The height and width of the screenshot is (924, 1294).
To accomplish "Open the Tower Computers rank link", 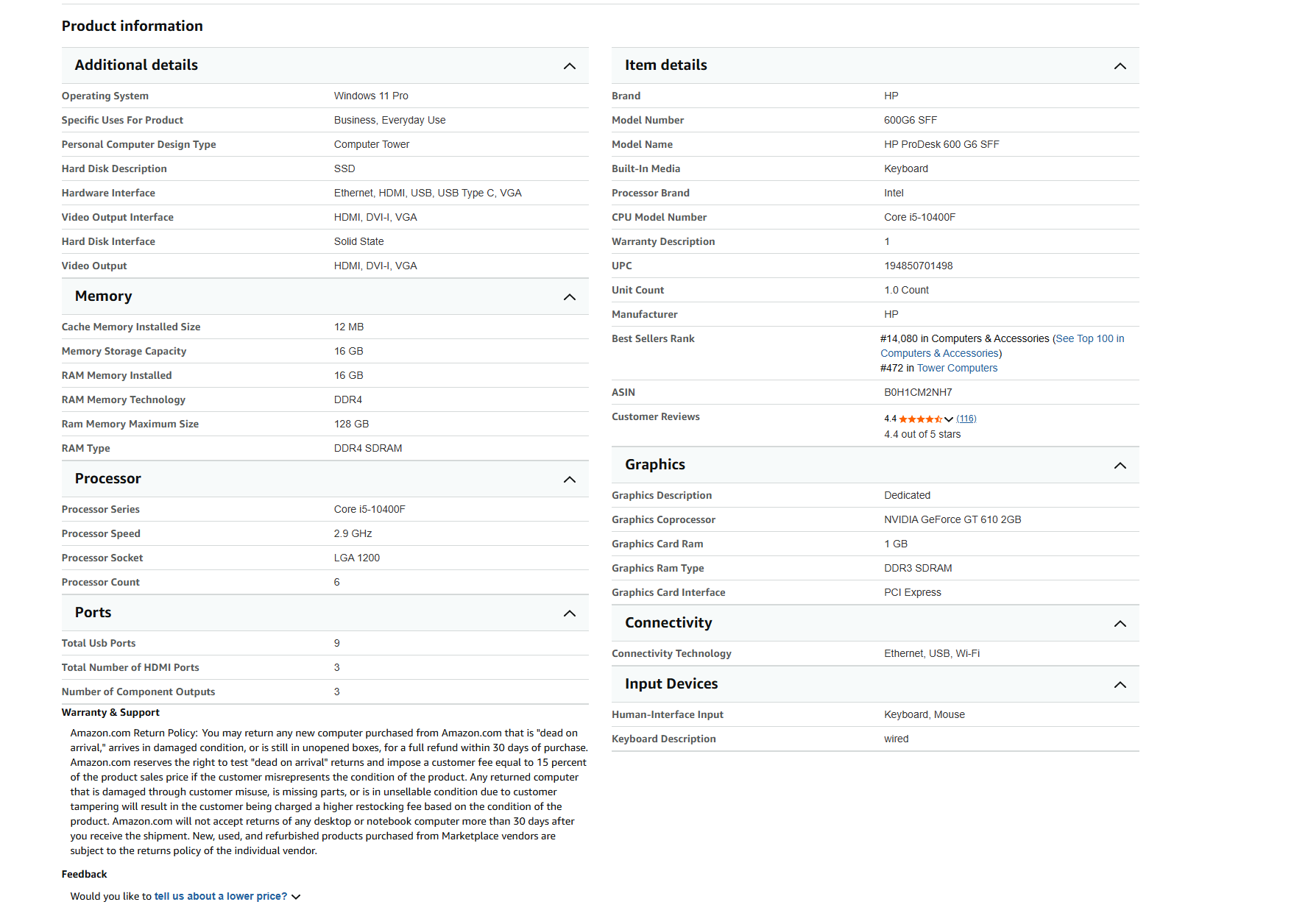I will pyautogui.click(x=957, y=368).
